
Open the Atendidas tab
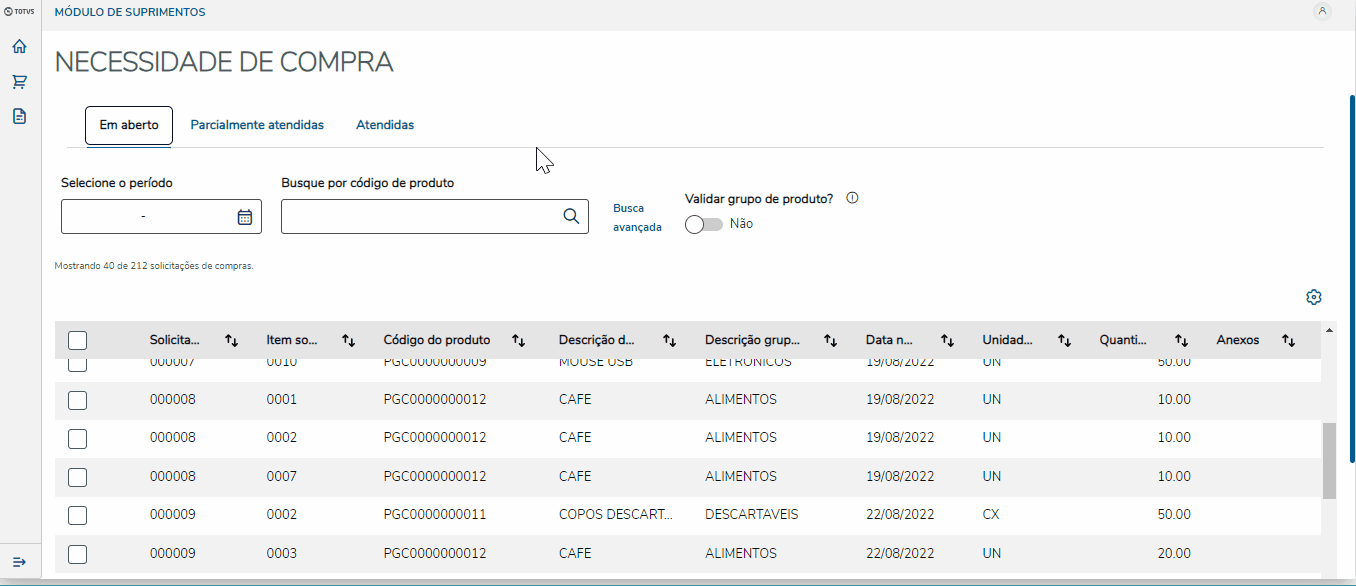[385, 125]
